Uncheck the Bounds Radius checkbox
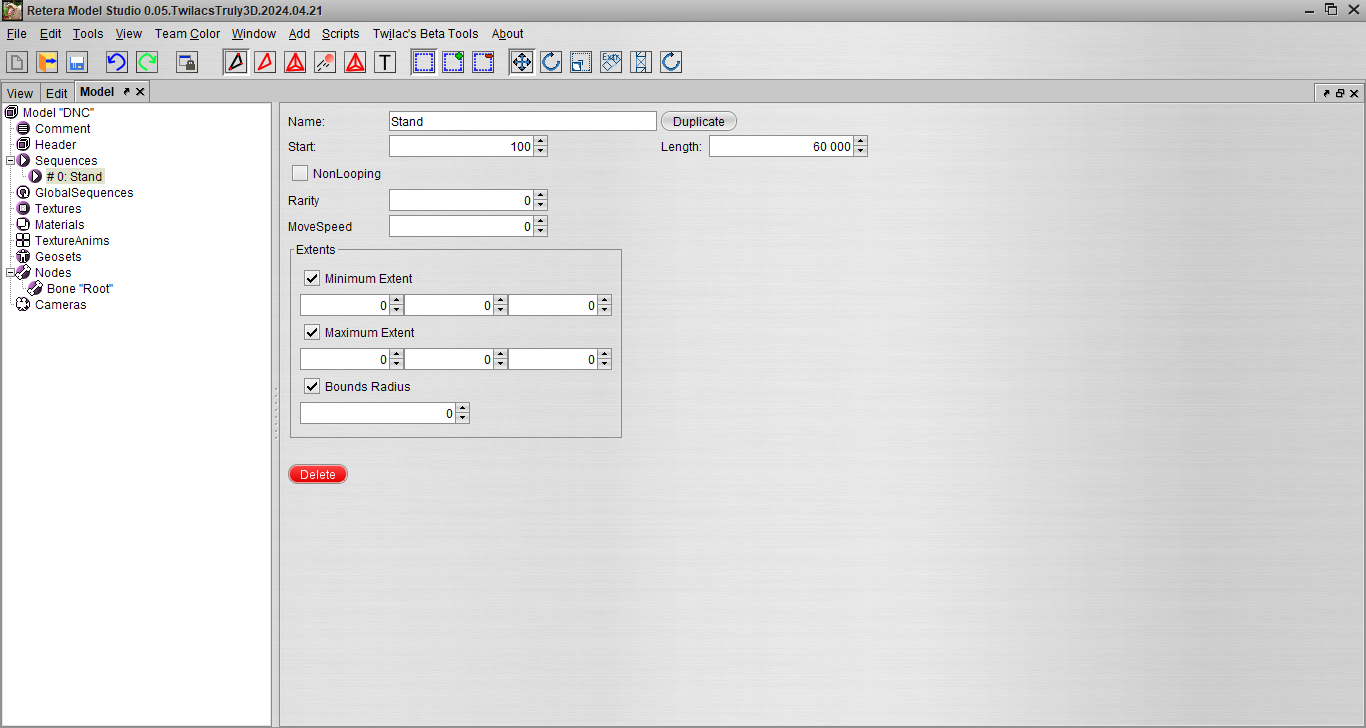Viewport: 1366px width, 728px height. 312,386
